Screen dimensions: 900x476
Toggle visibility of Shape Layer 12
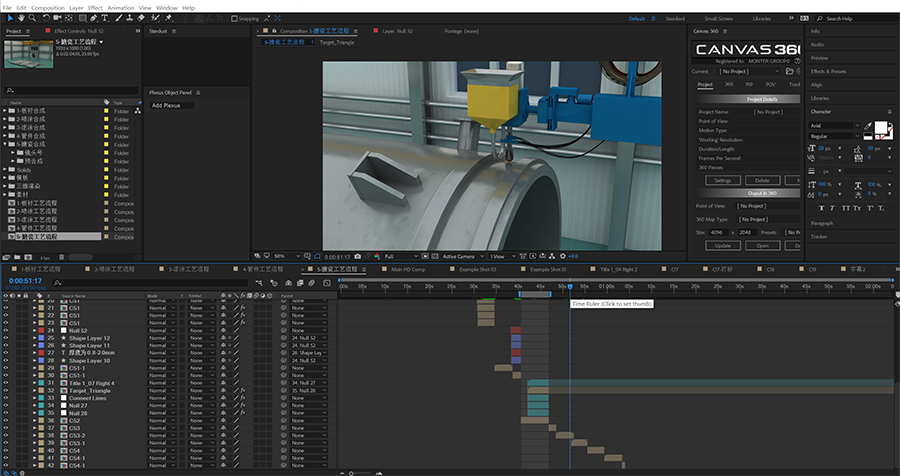click(6, 338)
